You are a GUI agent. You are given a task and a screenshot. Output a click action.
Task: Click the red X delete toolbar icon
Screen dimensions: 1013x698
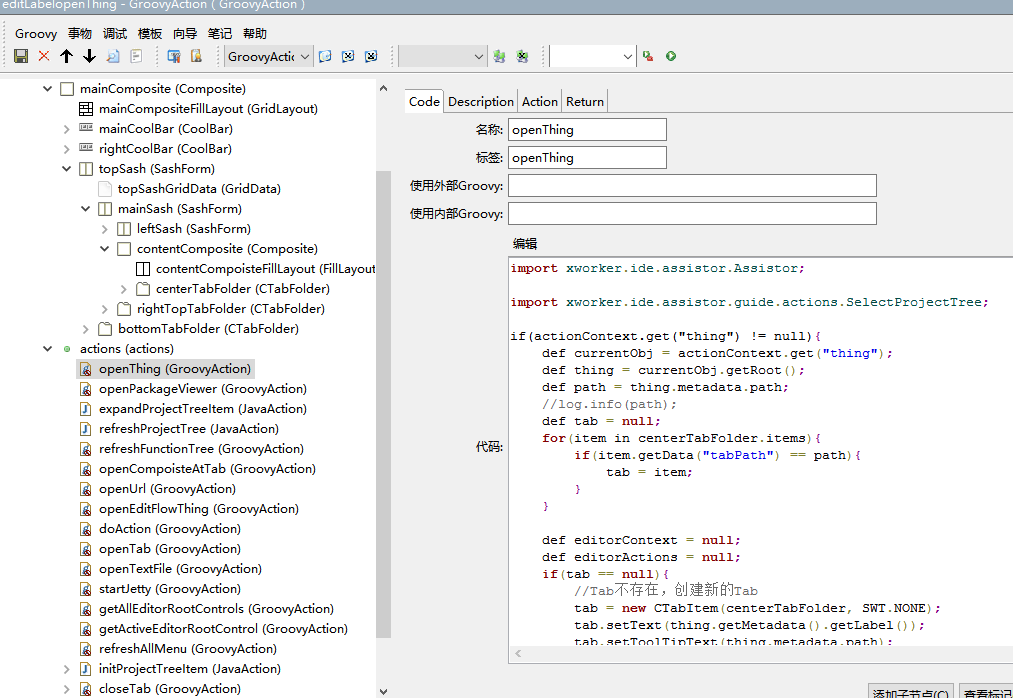click(44, 56)
